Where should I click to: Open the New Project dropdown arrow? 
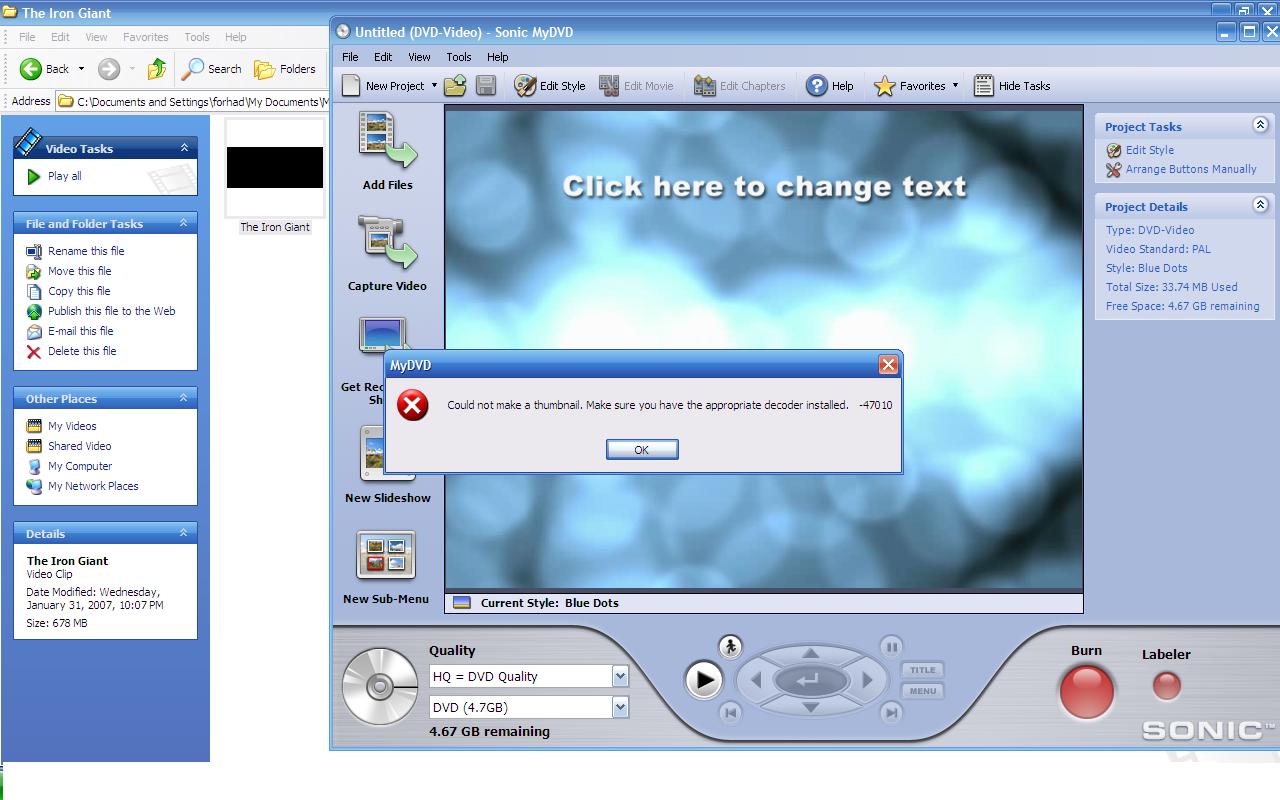point(434,86)
